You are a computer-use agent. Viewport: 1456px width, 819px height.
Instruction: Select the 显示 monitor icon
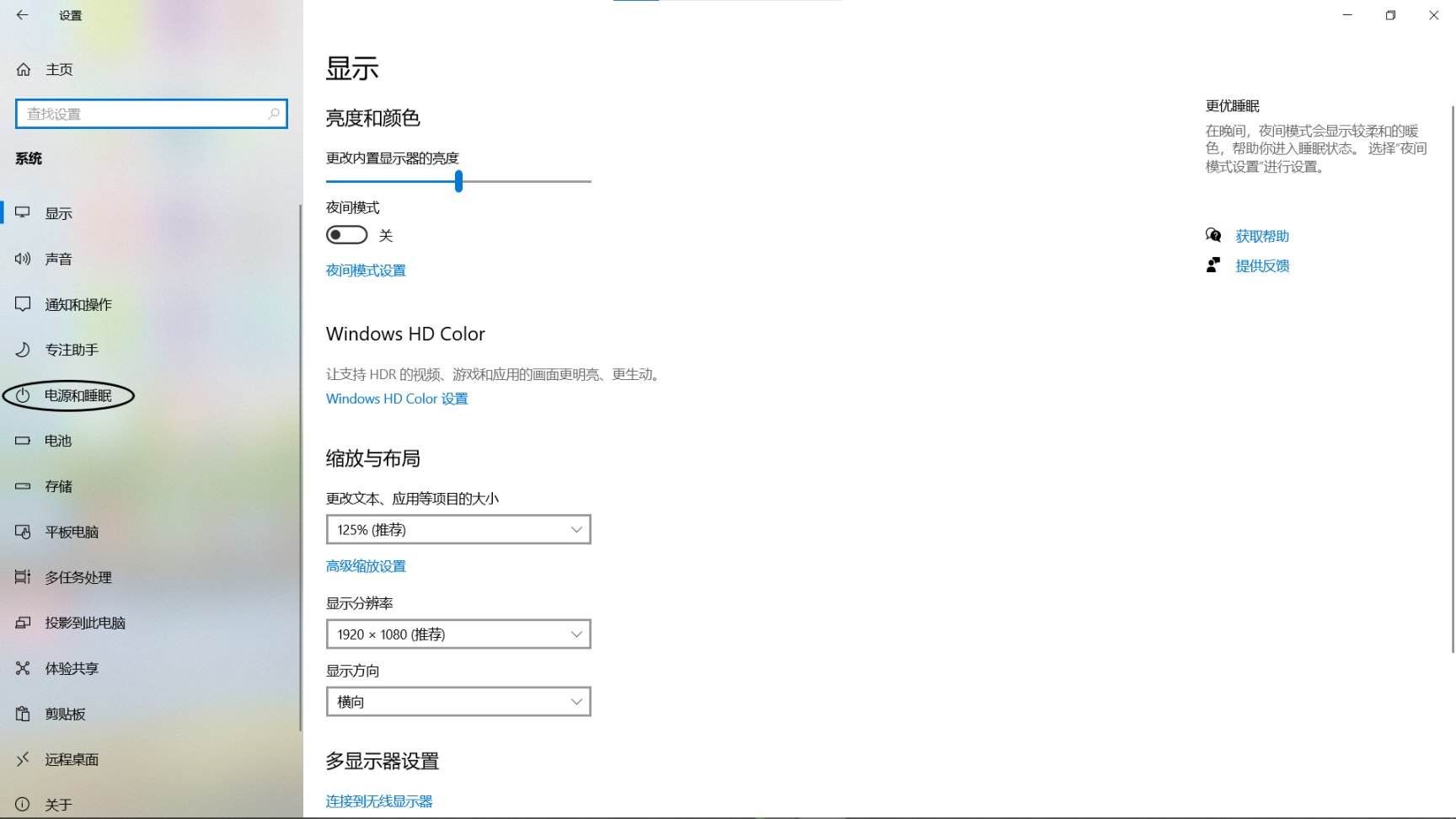pos(23,213)
